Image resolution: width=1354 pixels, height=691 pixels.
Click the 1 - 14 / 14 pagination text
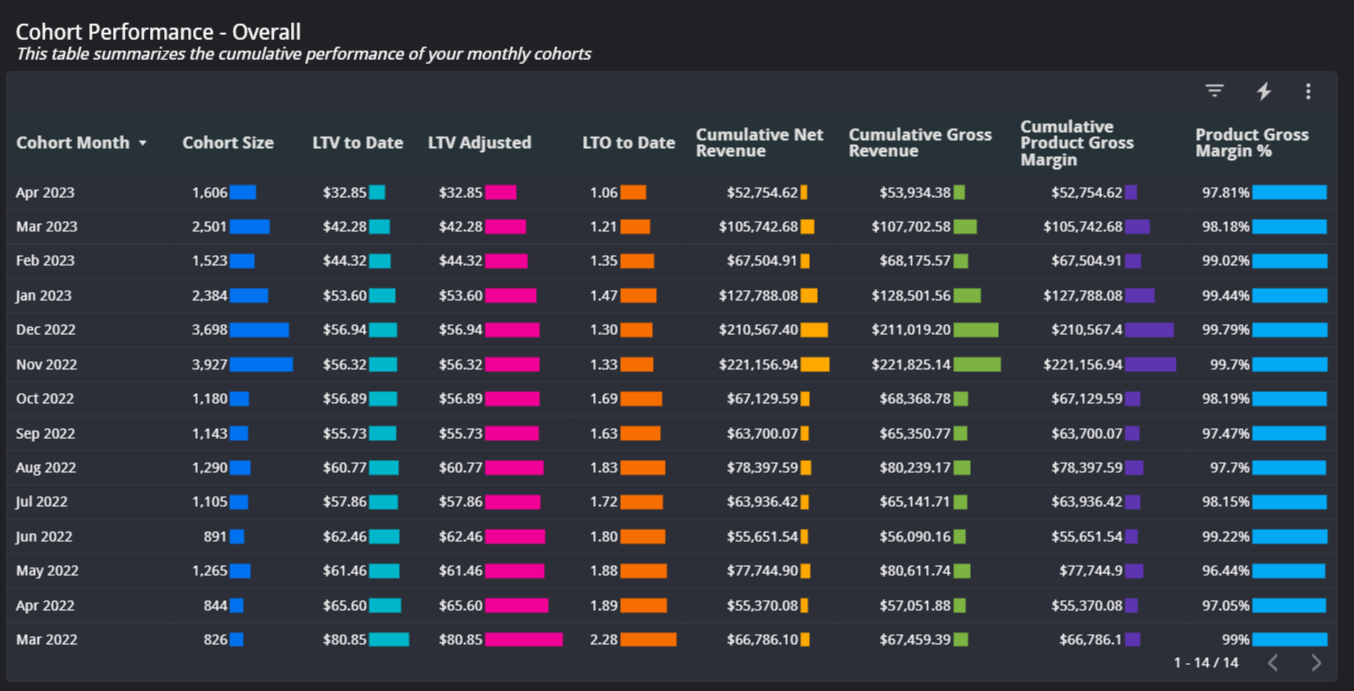pos(1206,662)
